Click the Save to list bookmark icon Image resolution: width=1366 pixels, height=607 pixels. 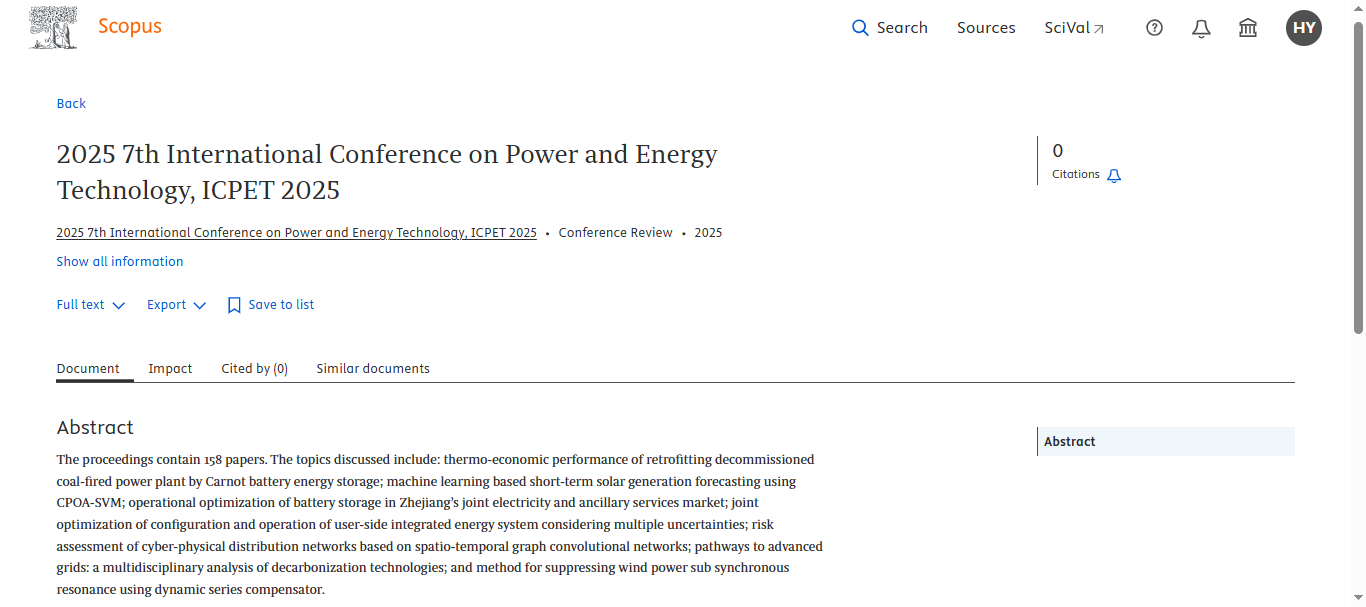click(x=234, y=305)
